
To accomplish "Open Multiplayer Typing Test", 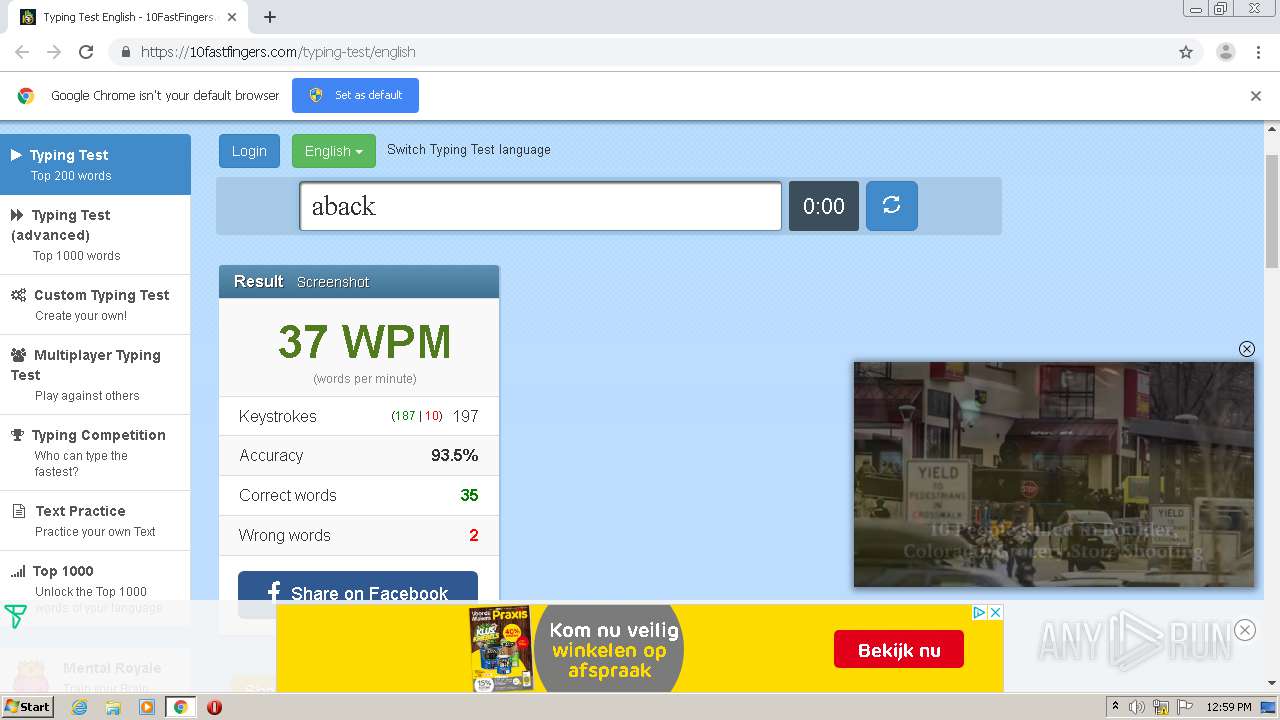I will tap(95, 374).
